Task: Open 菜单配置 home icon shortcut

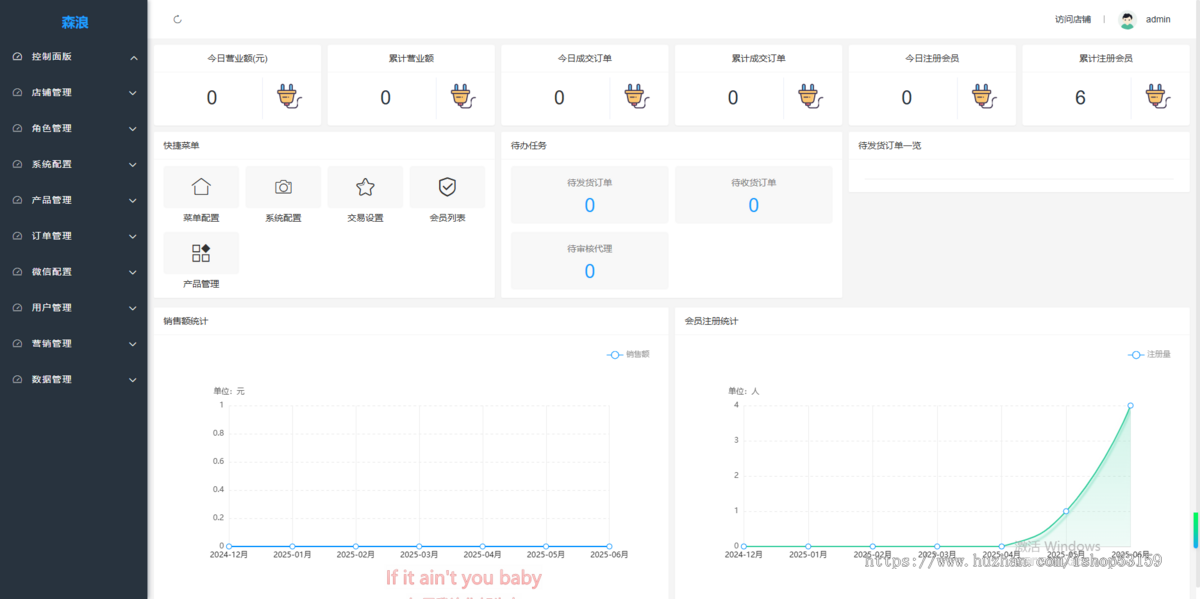Action: click(201, 187)
